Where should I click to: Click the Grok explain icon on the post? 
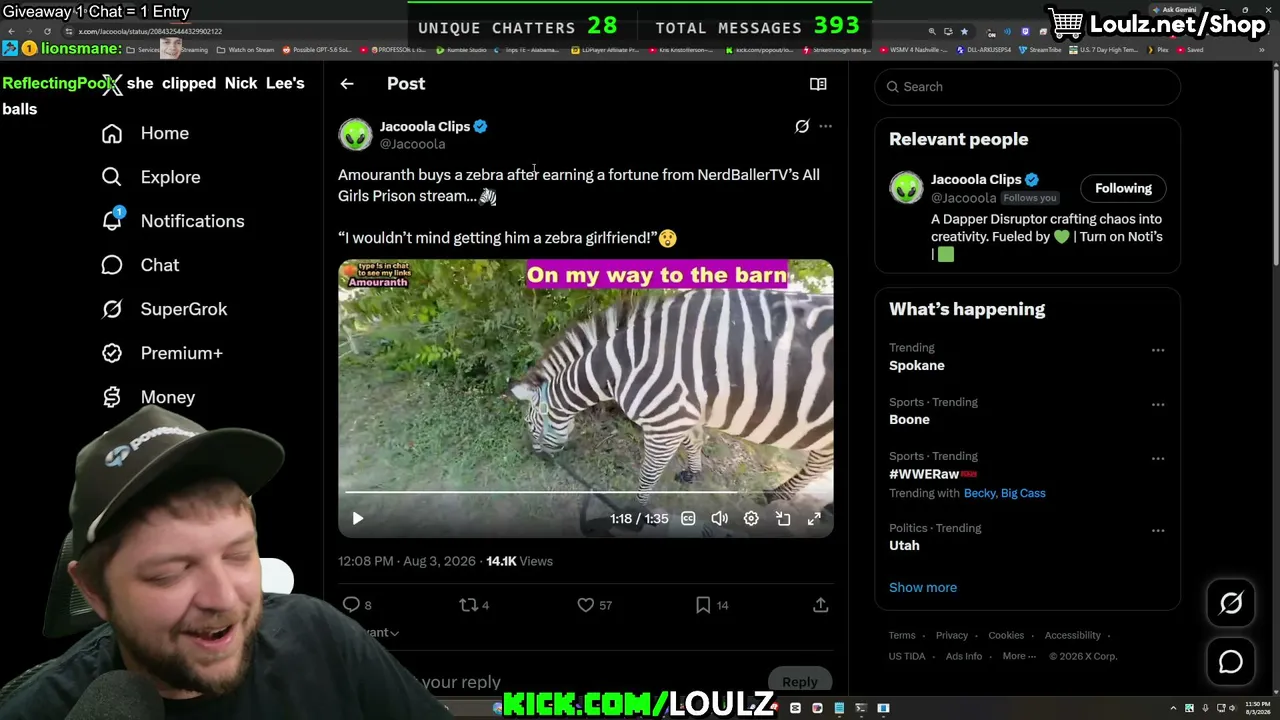pos(802,126)
